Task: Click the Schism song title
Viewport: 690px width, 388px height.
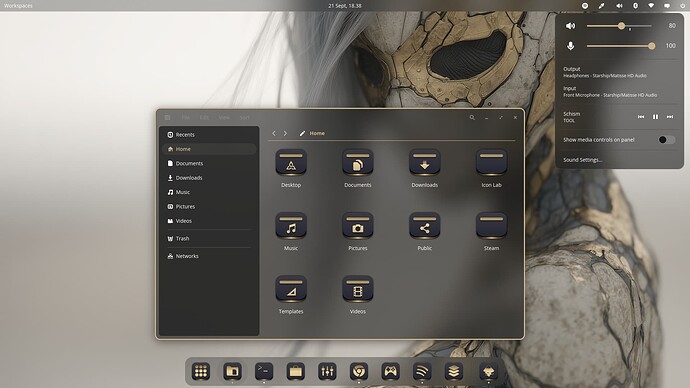Action: [x=572, y=114]
